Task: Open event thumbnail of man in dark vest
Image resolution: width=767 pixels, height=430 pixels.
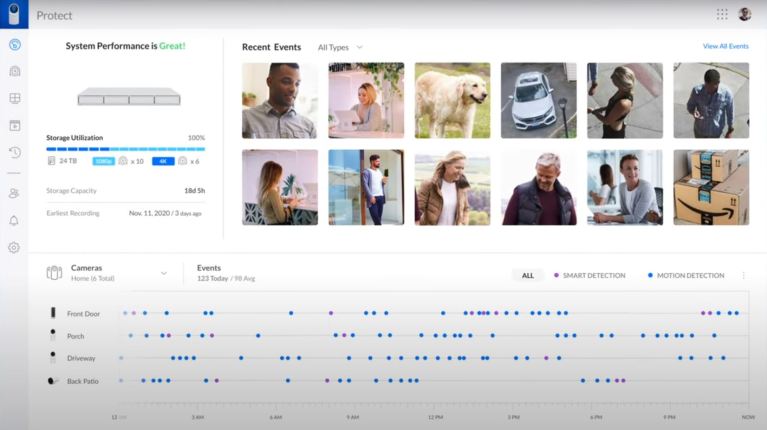Action: click(539, 187)
